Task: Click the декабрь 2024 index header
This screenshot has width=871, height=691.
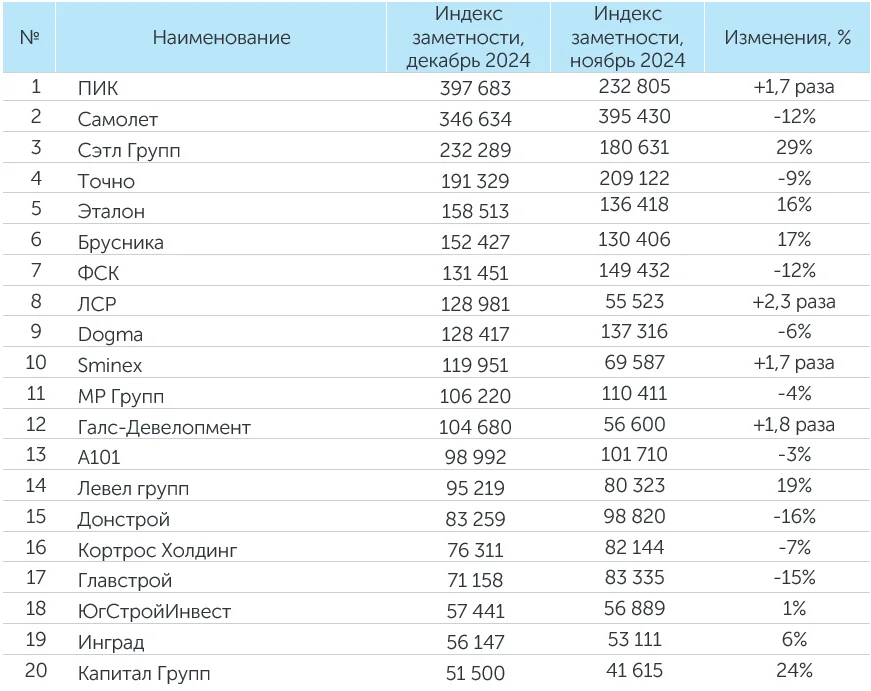Action: [468, 38]
